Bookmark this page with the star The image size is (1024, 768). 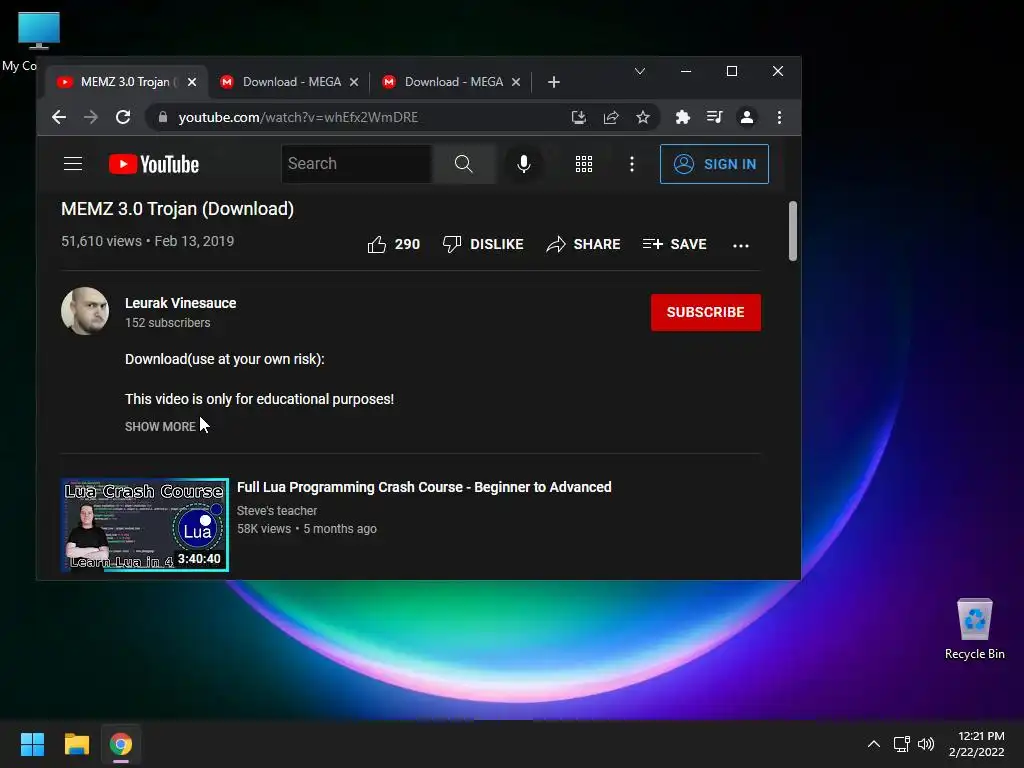(x=643, y=118)
